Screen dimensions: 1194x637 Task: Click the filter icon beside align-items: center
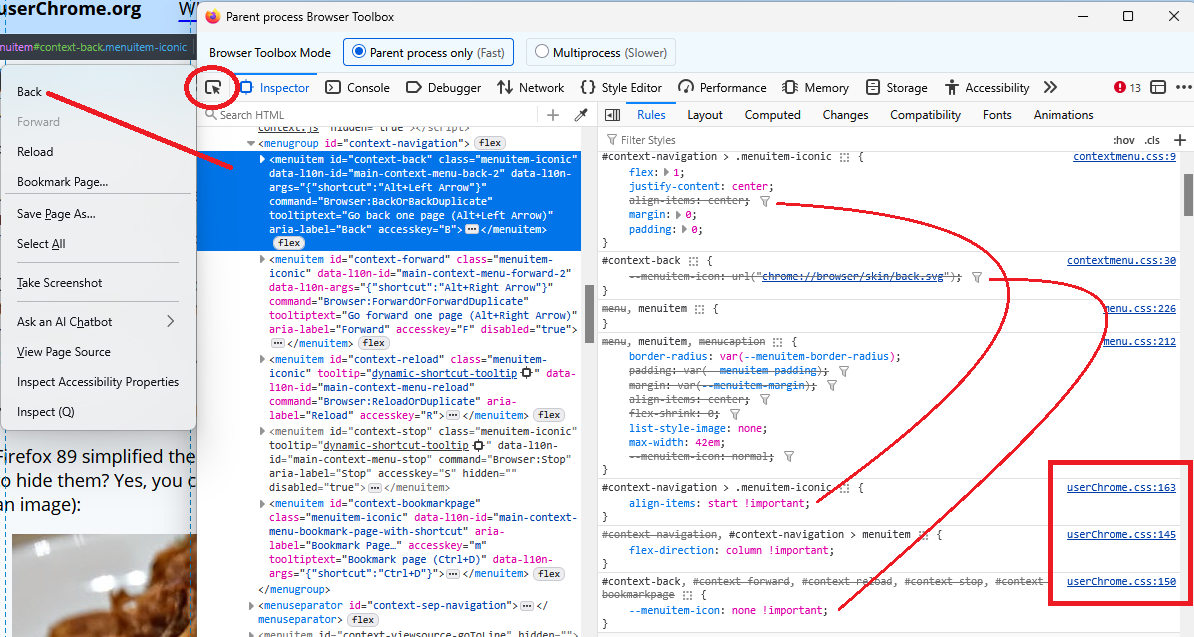coord(765,201)
